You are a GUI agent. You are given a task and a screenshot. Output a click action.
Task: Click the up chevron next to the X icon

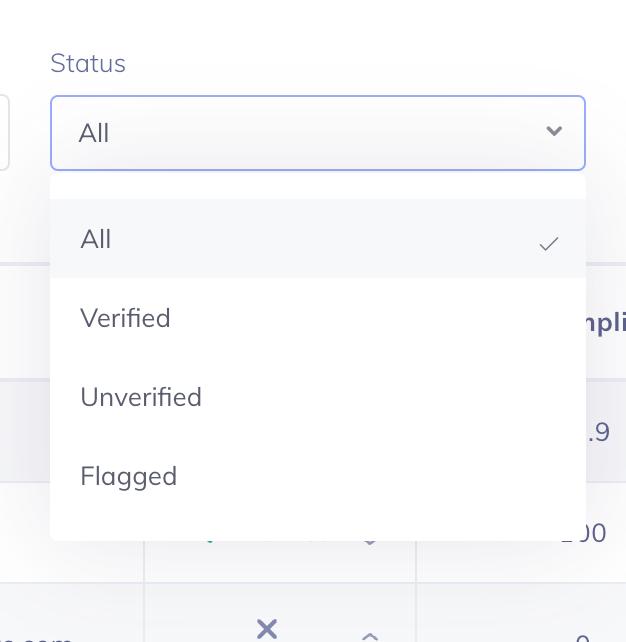click(x=370, y=636)
